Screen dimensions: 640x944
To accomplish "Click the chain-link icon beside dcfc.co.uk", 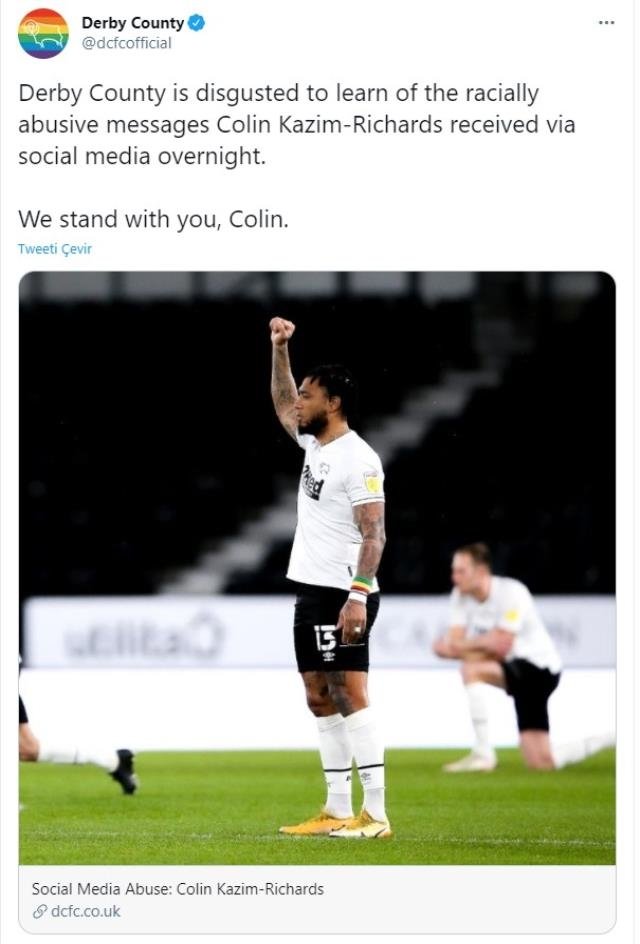I will [40, 911].
